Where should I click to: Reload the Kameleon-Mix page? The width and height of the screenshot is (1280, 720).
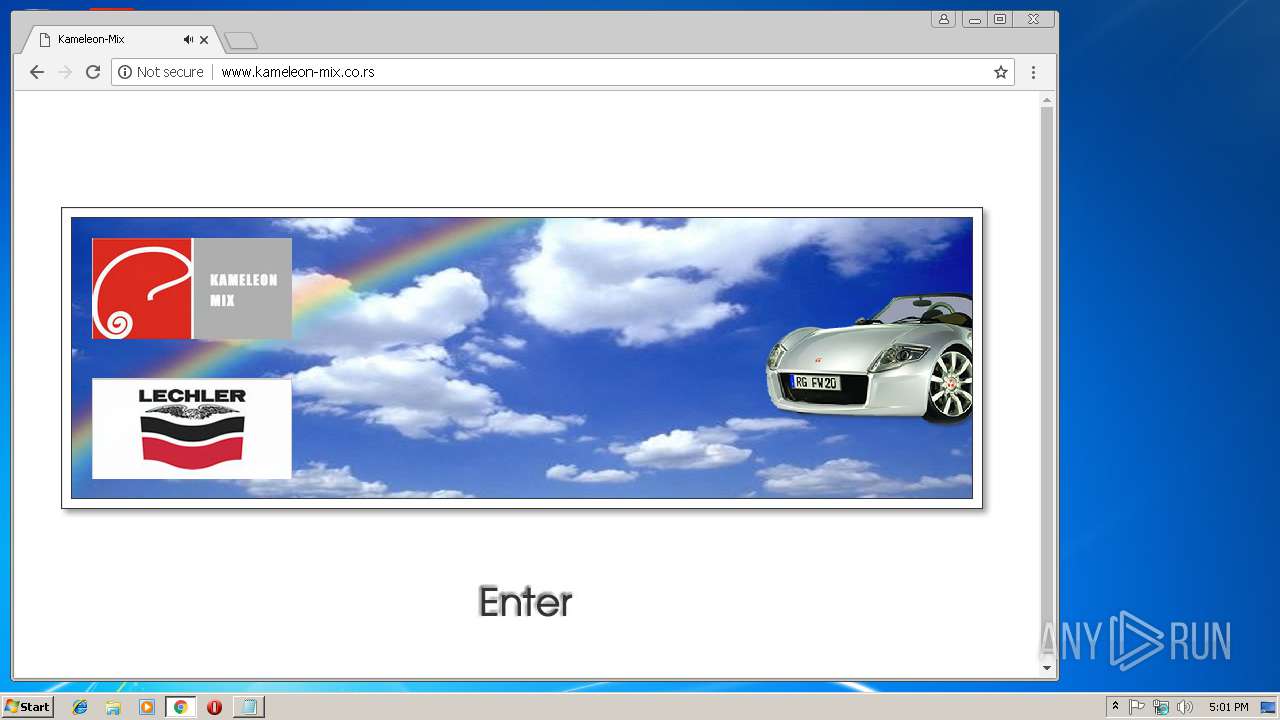pos(93,72)
